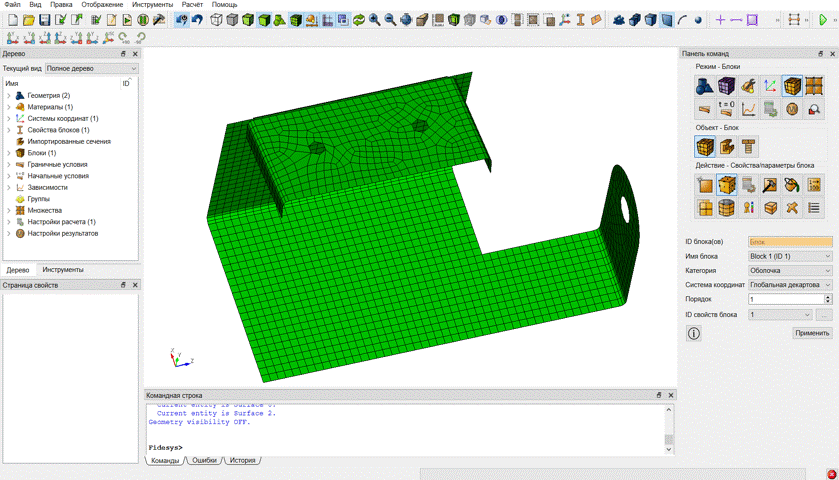The width and height of the screenshot is (839, 480).
Task: Expand the Настройки расчета (1) node
Action: click(x=9, y=222)
